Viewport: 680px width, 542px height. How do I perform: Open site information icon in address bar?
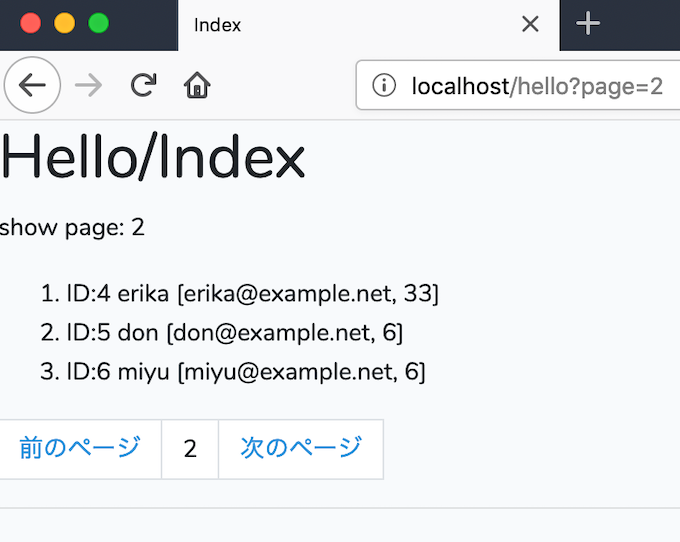383,86
